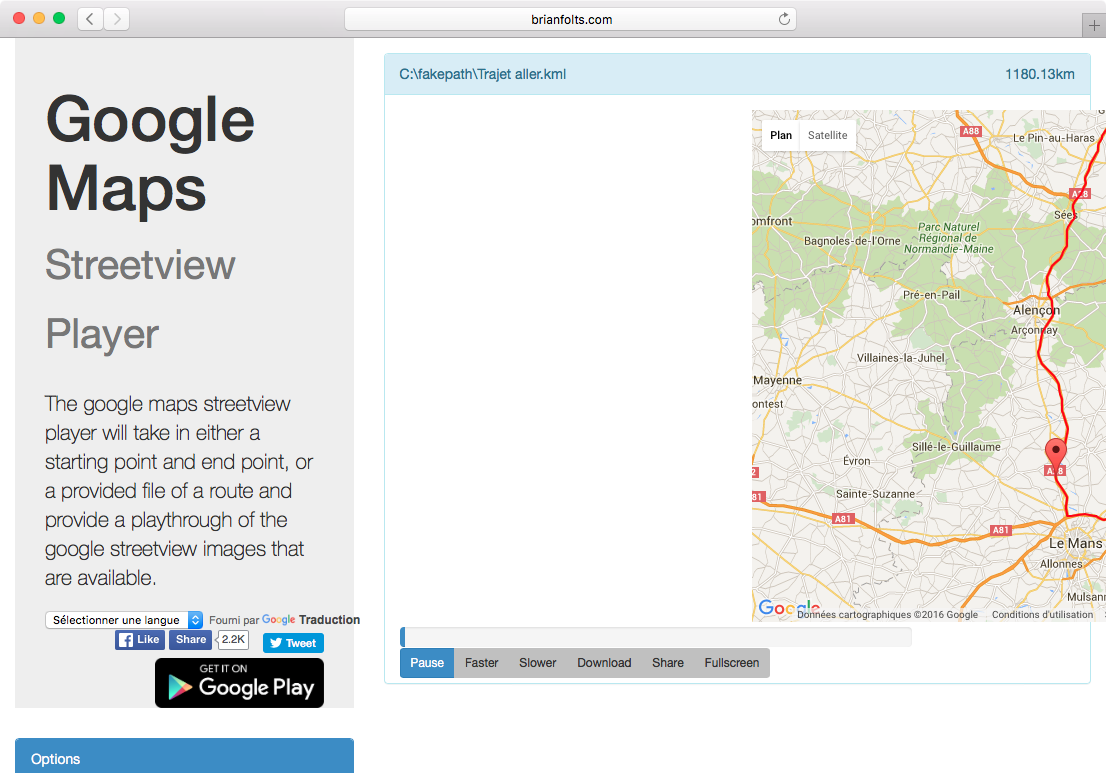
Task: Select the Plan map type
Action: 781,135
